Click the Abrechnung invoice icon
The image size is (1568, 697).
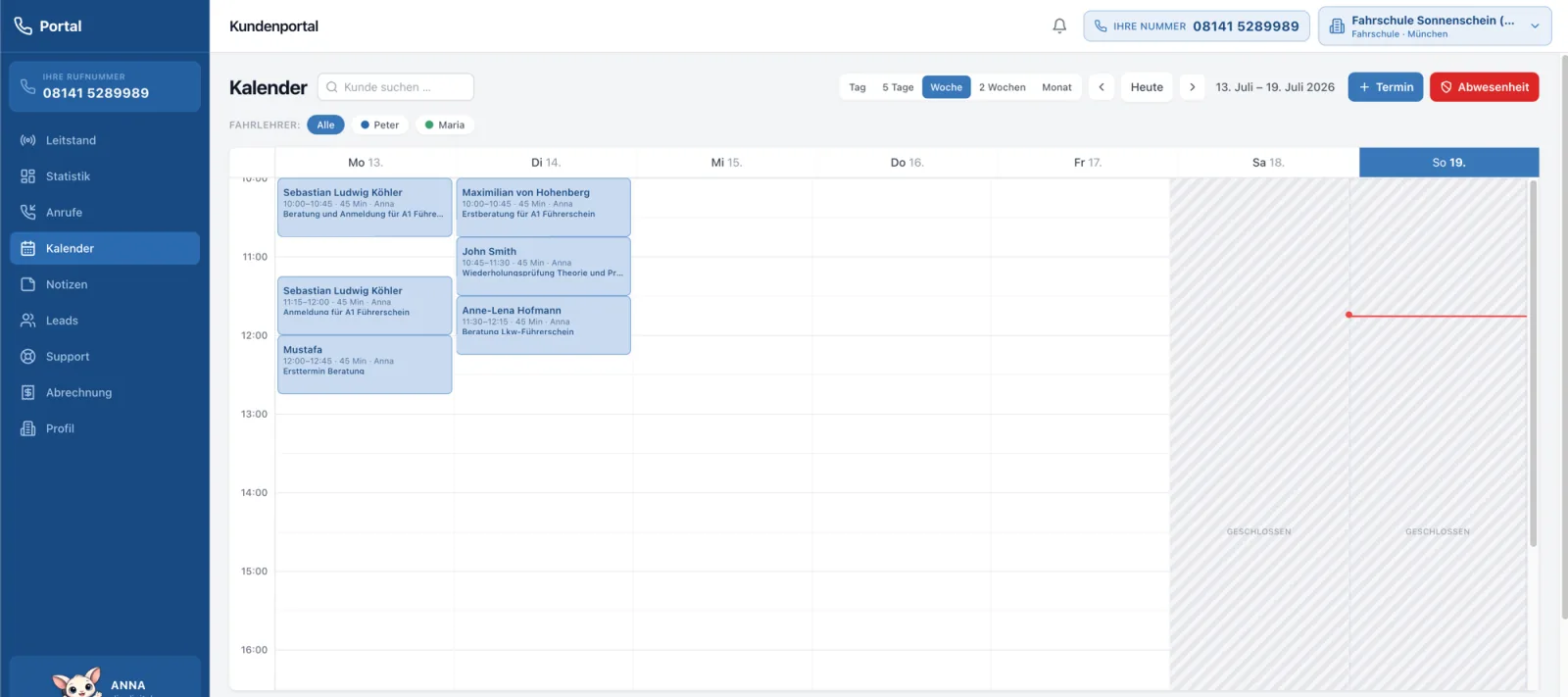28,392
